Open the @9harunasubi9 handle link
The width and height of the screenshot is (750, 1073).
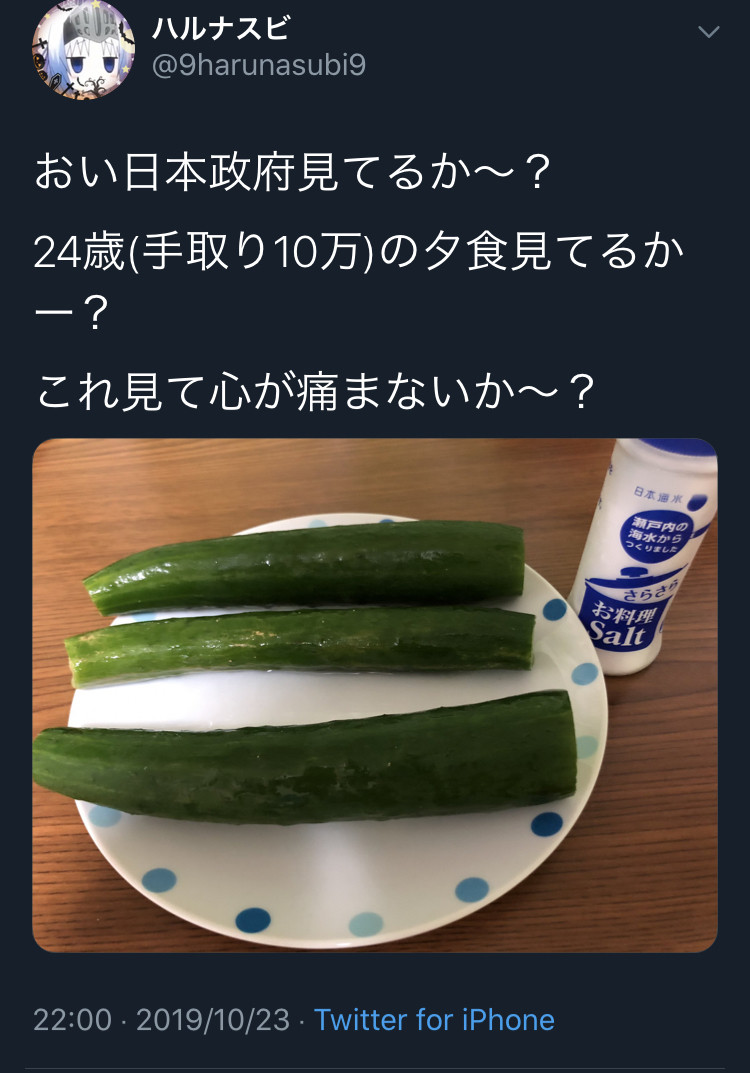point(259,65)
